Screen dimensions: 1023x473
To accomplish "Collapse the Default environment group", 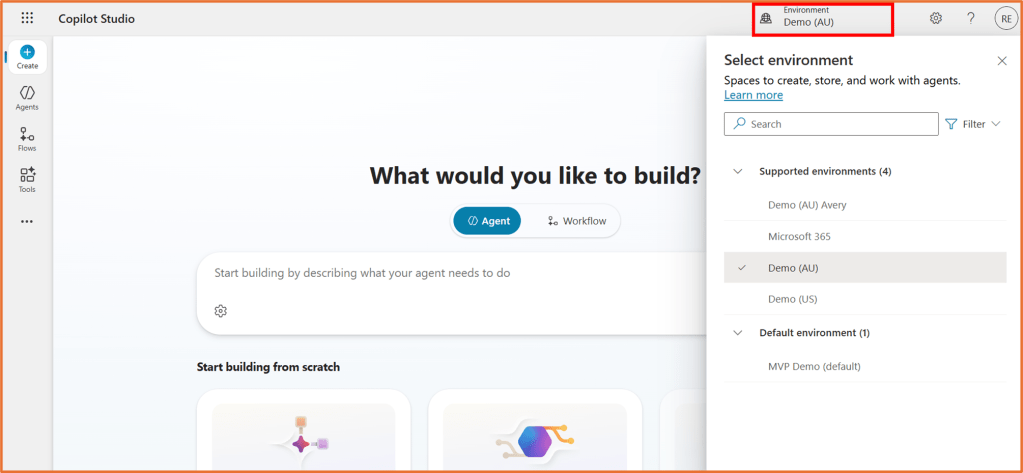I will (x=738, y=332).
